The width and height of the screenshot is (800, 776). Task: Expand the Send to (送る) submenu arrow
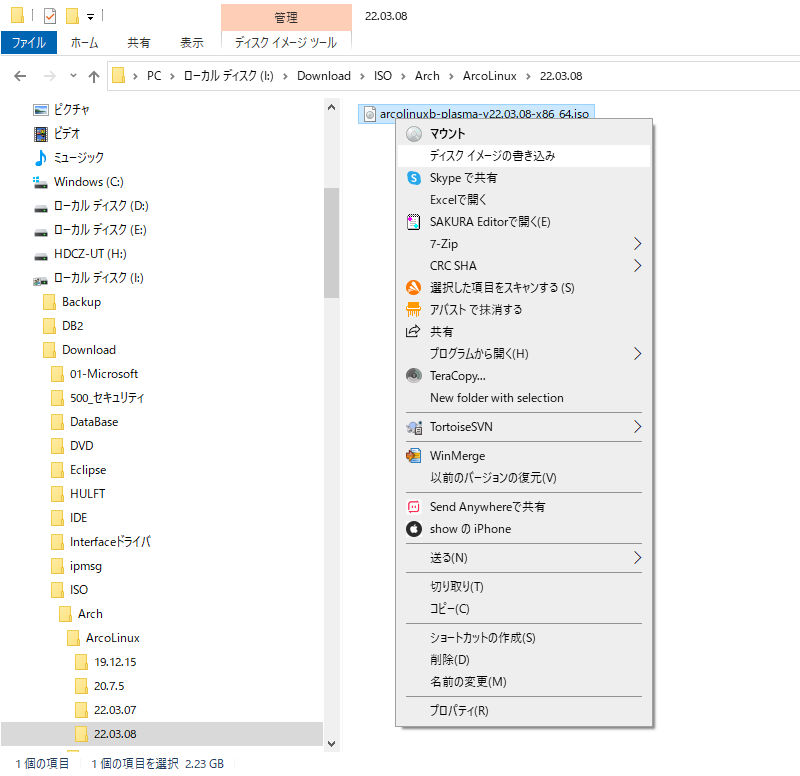coord(637,558)
